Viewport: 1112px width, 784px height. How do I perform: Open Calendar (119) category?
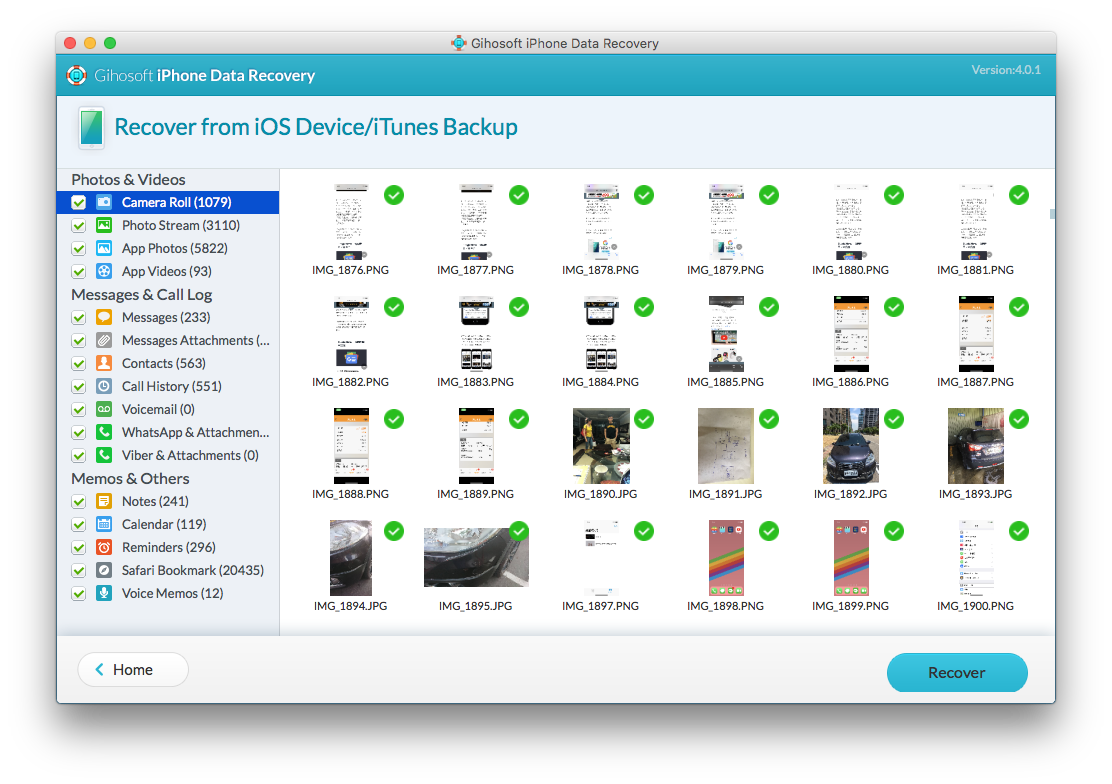pos(168,524)
